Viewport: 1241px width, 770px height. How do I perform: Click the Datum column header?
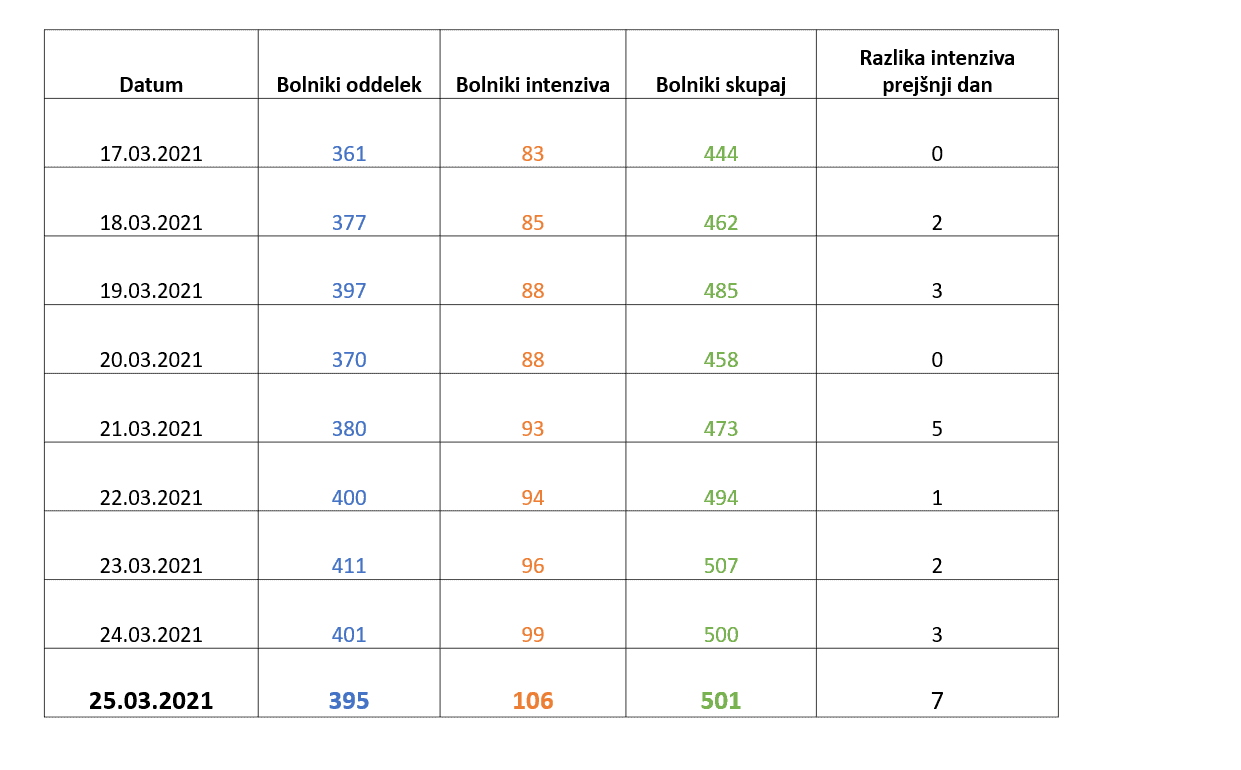pyautogui.click(x=151, y=85)
